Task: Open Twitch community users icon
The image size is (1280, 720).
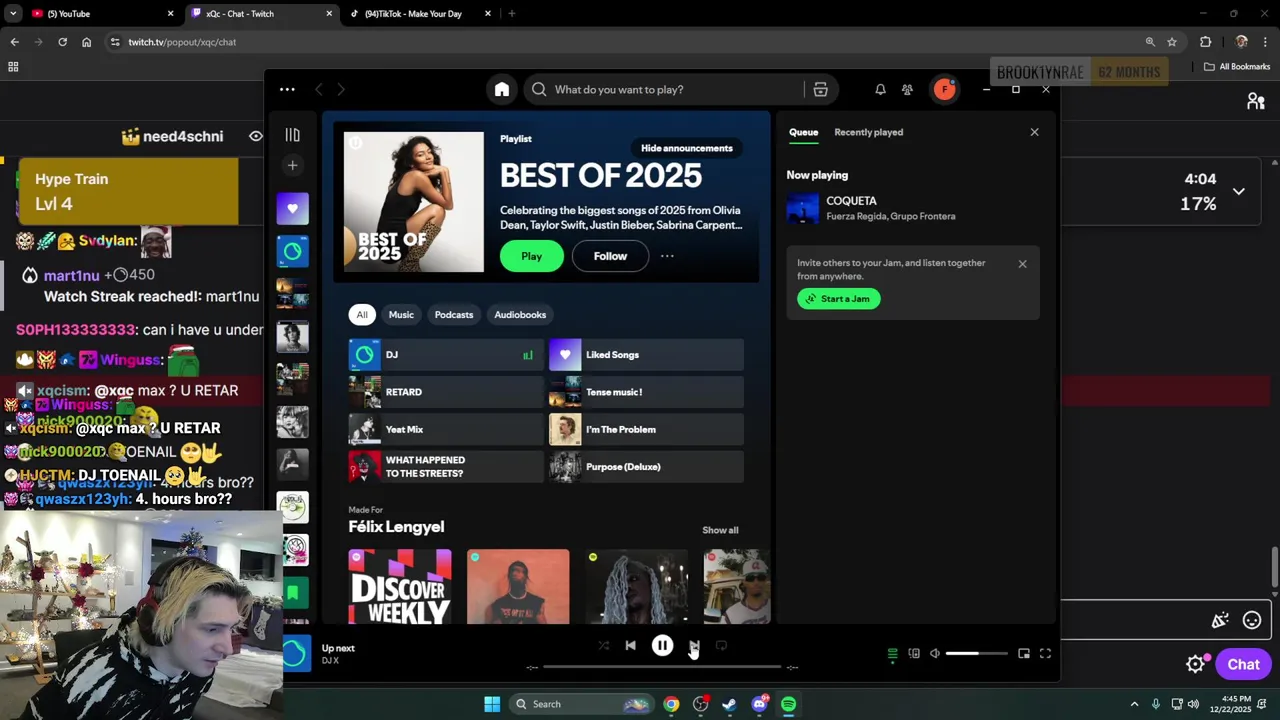Action: click(1256, 101)
